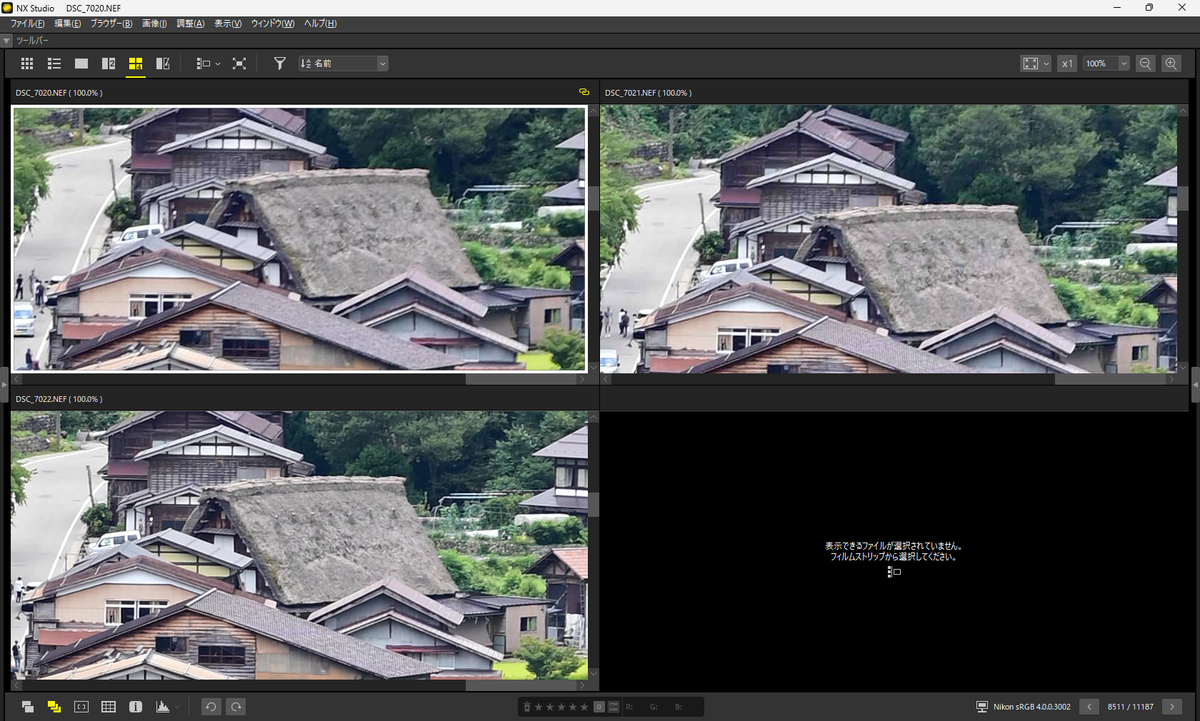The height and width of the screenshot is (721, 1200).
Task: Click the 8511 / 11187 image counter
Action: tap(1130, 707)
